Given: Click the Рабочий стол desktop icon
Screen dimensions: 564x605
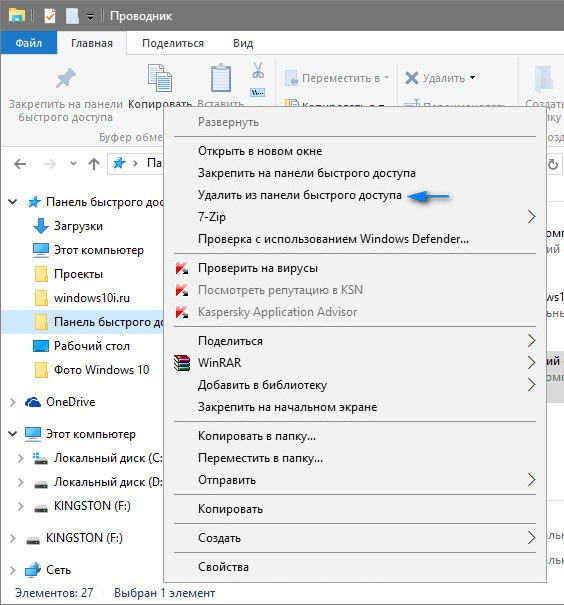Looking at the screenshot, I should (41, 346).
